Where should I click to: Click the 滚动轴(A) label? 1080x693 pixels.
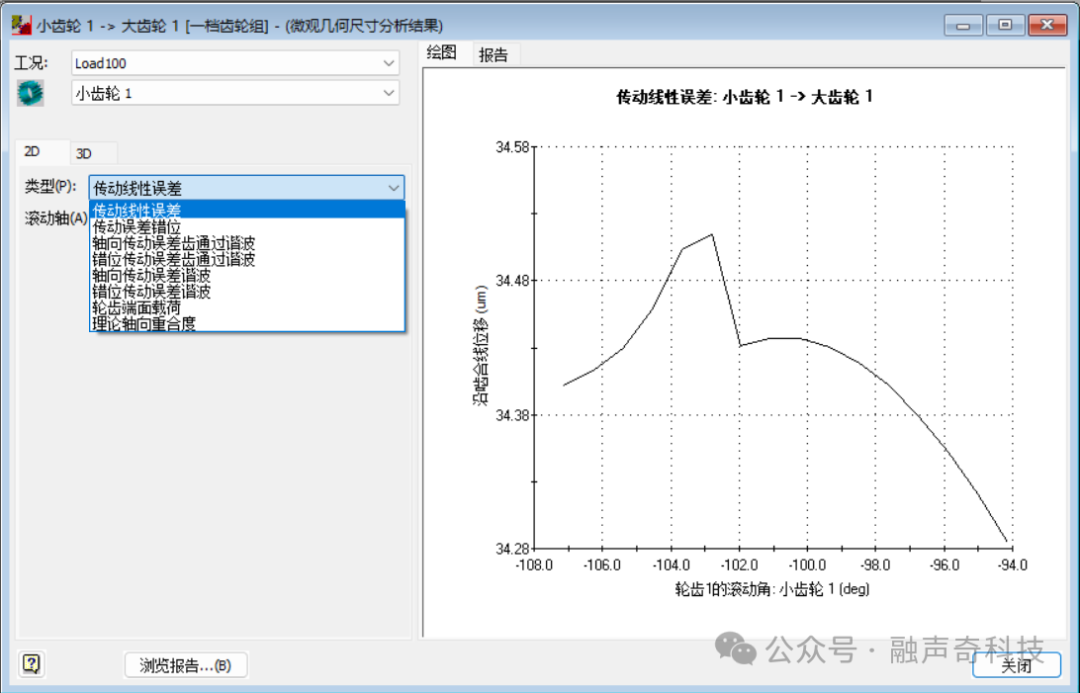56,218
